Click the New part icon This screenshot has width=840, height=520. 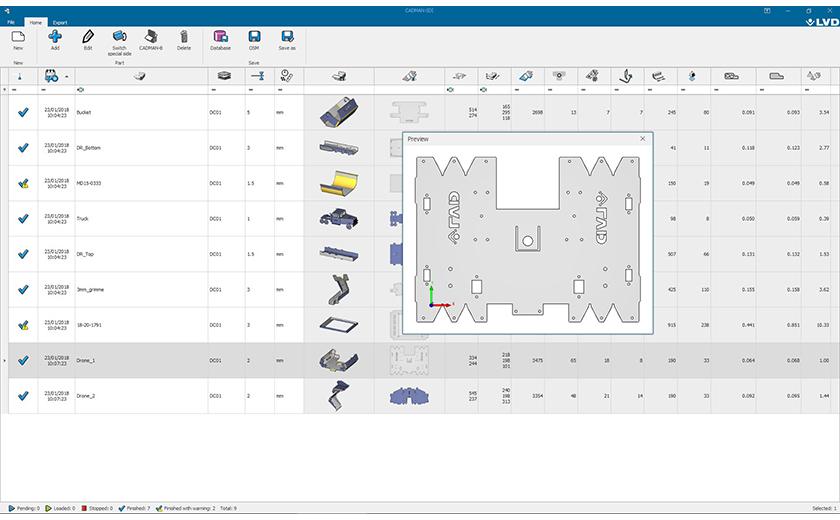[18, 37]
